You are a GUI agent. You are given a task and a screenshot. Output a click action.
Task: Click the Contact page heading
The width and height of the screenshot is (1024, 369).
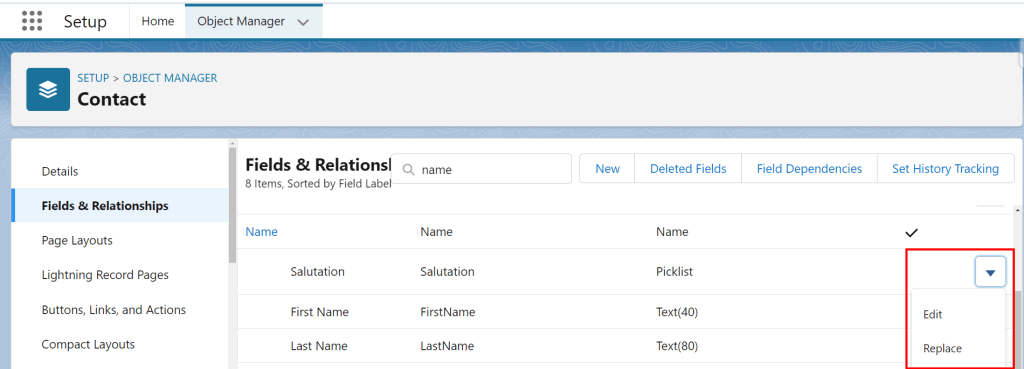(x=112, y=99)
